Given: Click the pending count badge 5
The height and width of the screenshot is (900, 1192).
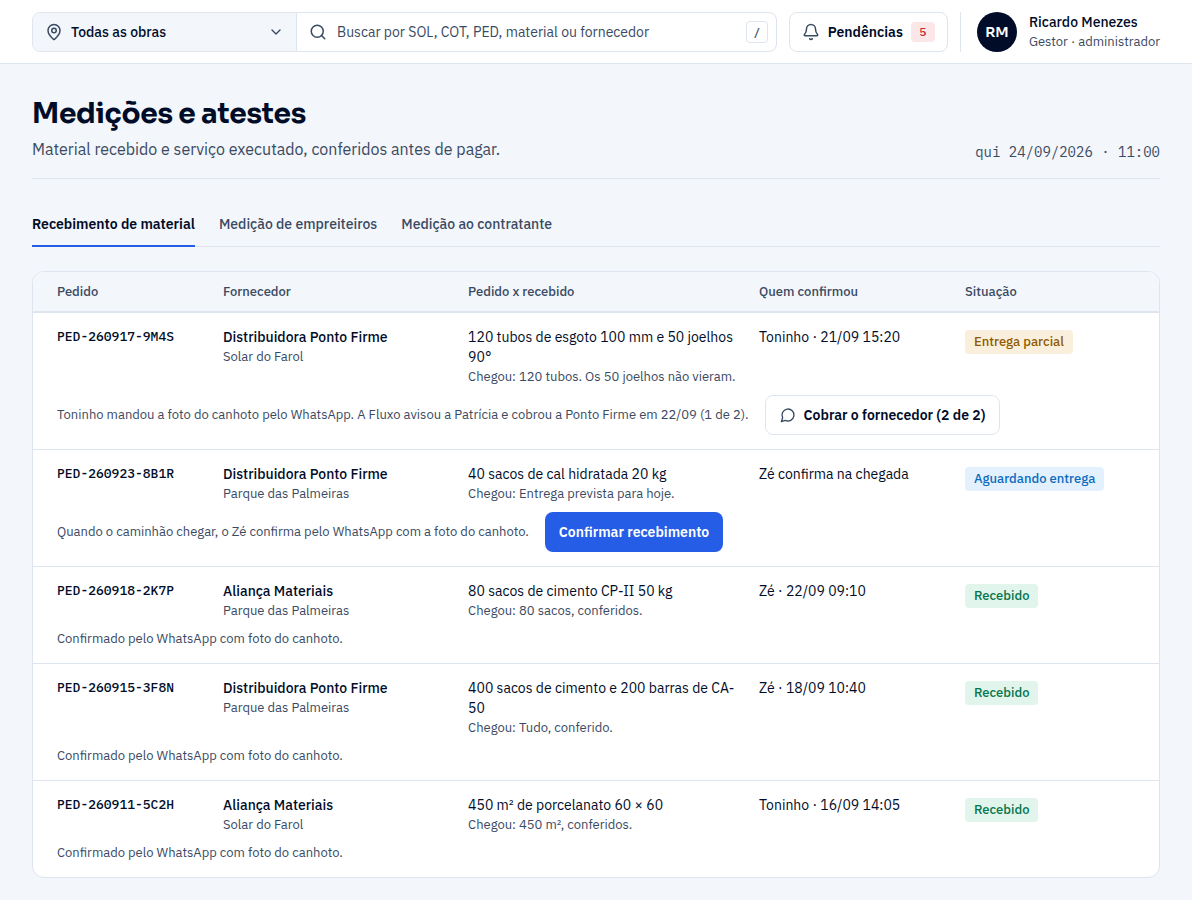Looking at the screenshot, I should [922, 32].
